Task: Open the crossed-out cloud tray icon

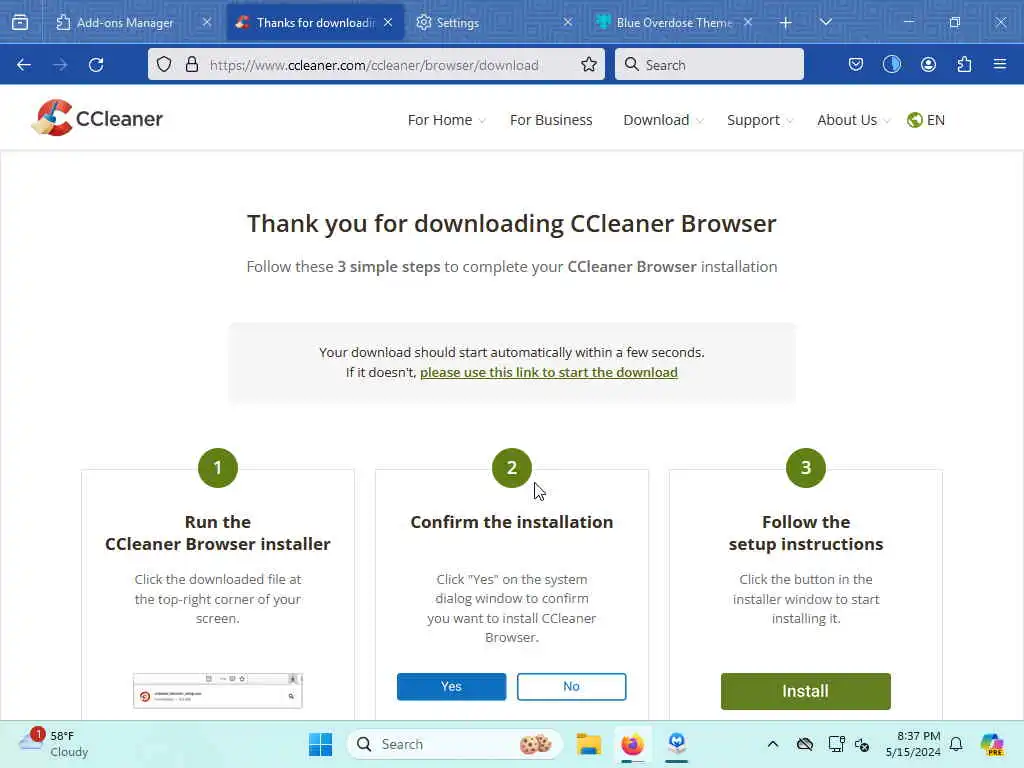Action: 805,744
